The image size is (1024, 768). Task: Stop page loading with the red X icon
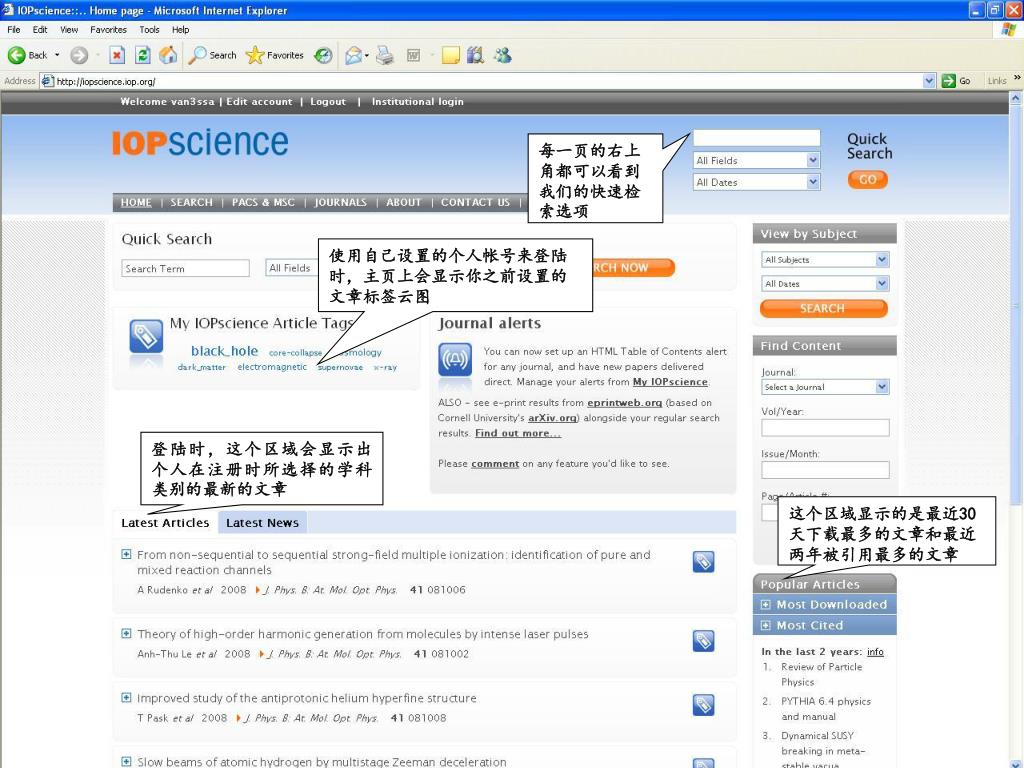(117, 56)
